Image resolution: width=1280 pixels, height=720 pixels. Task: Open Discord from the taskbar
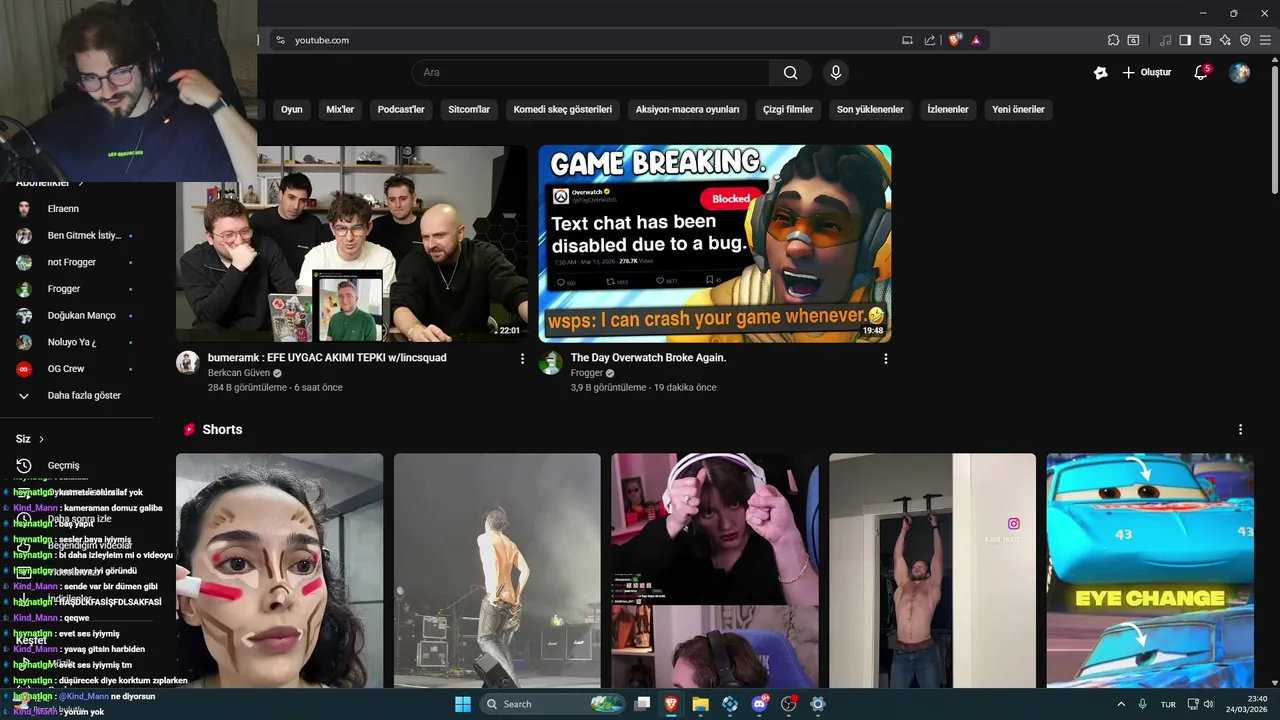point(759,704)
